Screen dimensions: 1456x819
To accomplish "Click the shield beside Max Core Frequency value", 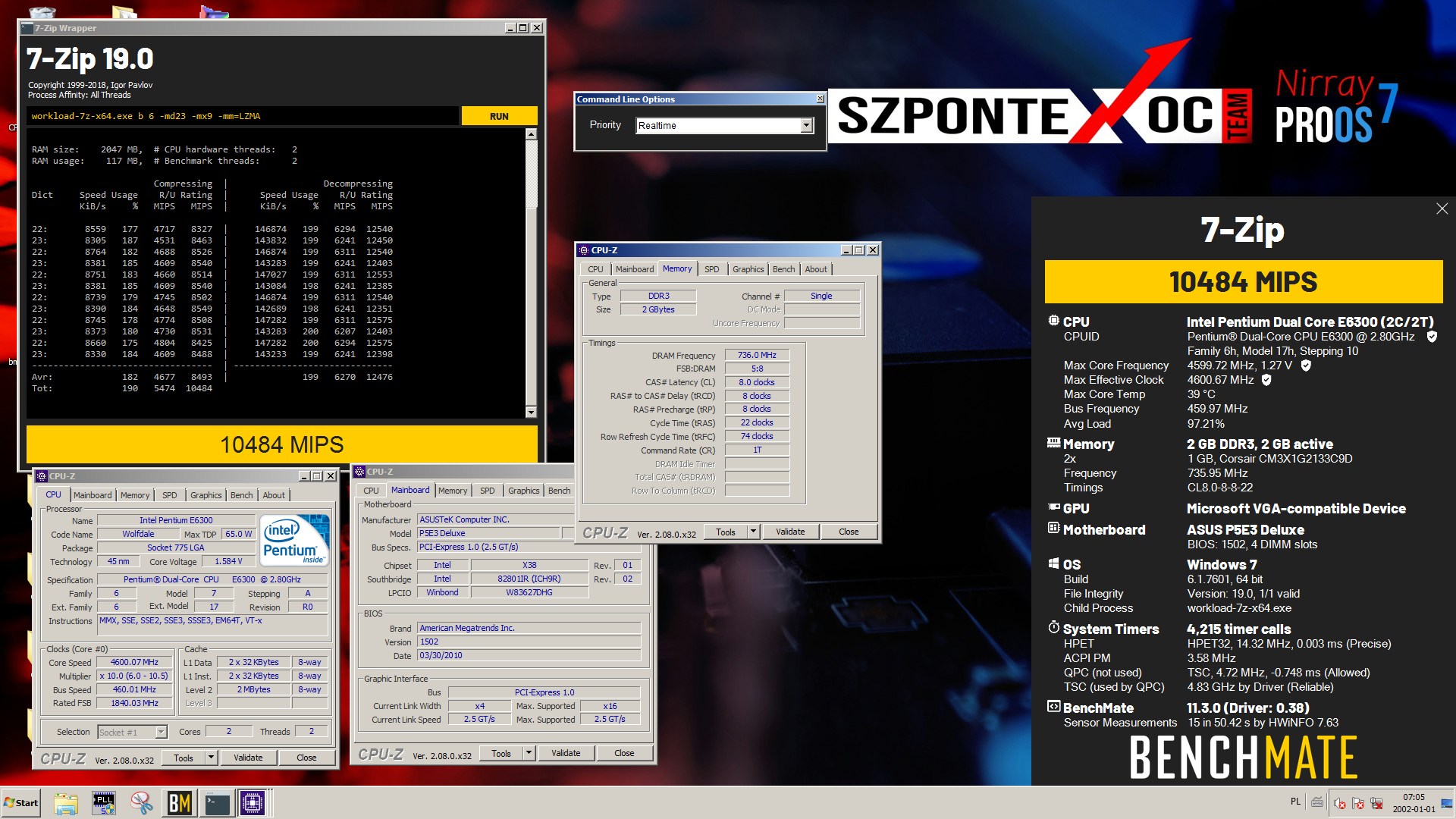I will [1306, 366].
